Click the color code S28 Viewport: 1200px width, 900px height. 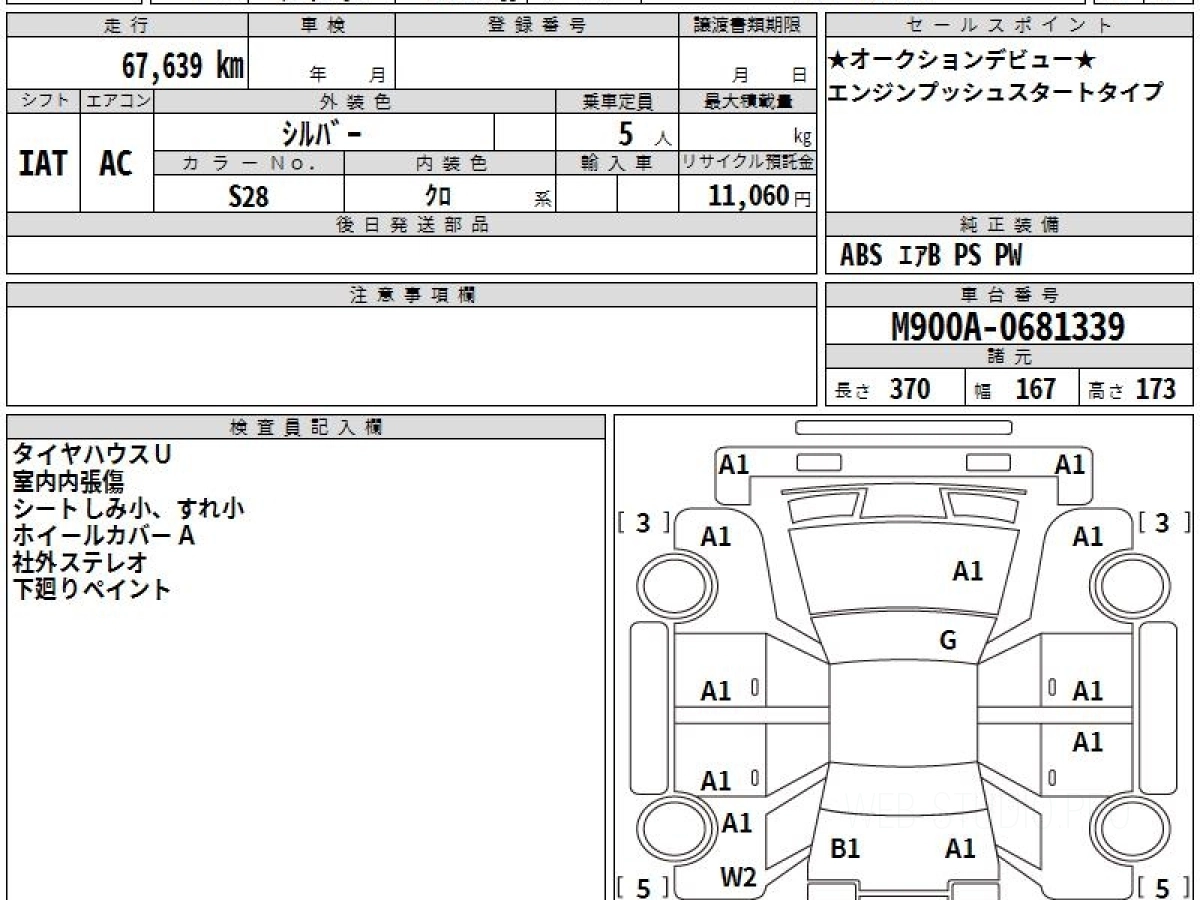coord(249,196)
